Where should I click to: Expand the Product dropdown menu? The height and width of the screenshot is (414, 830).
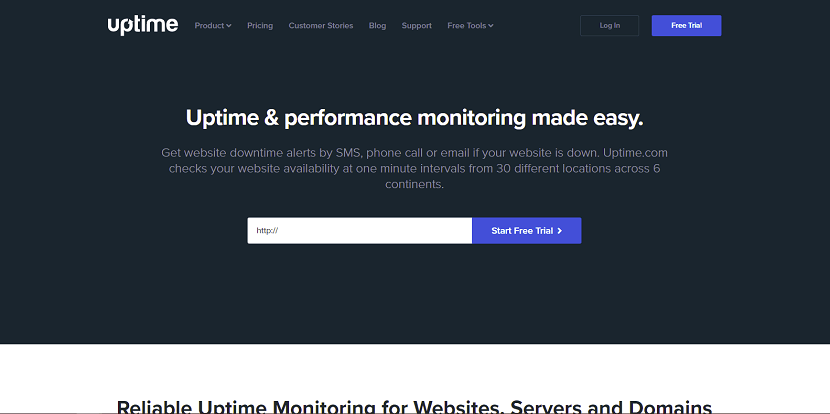(213, 25)
